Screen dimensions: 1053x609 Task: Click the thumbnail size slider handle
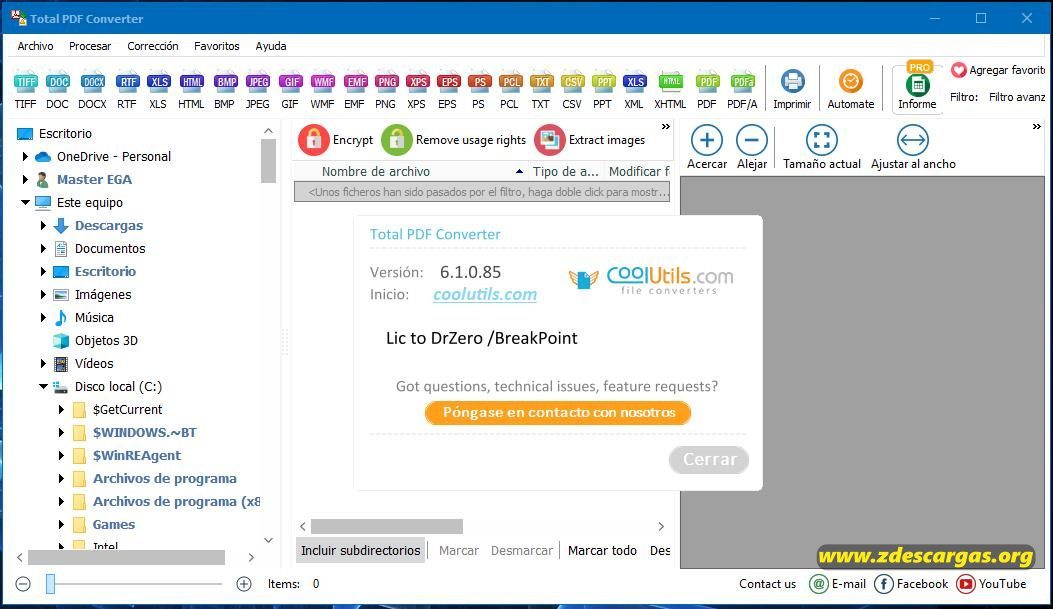(x=50, y=584)
